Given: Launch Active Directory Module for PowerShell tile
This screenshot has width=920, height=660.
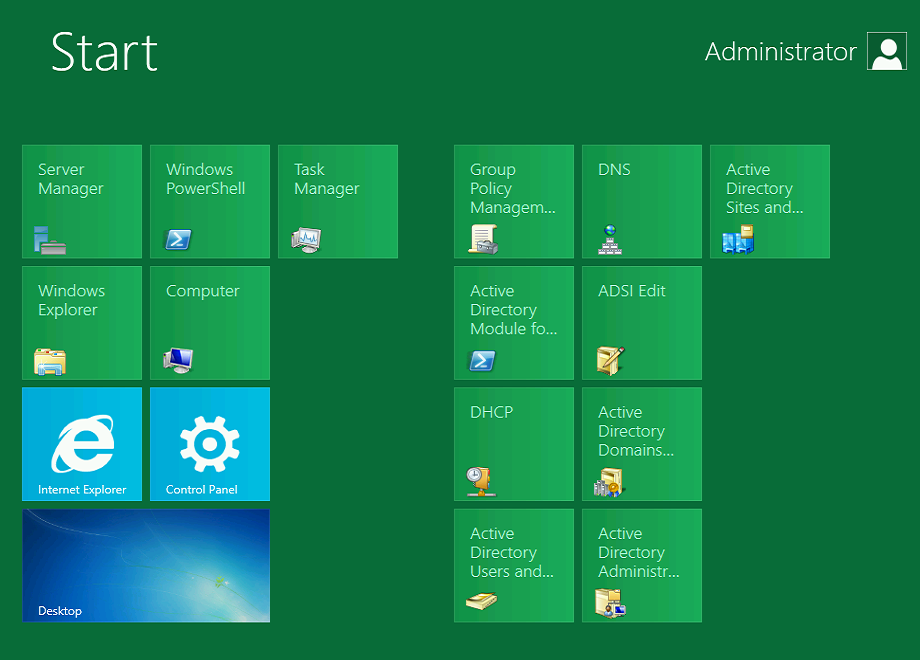Looking at the screenshot, I should [514, 323].
